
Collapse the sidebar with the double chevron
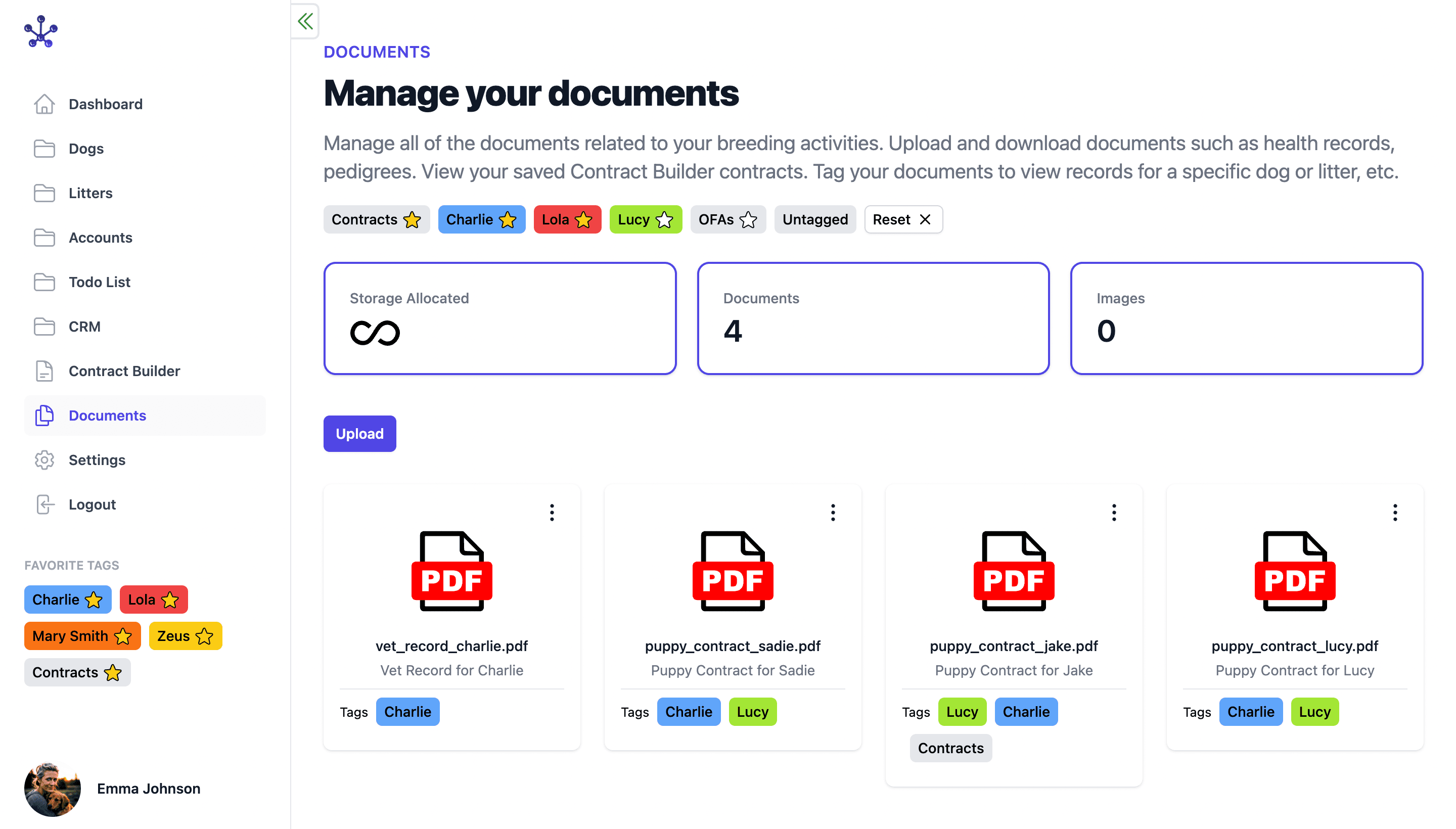[305, 21]
